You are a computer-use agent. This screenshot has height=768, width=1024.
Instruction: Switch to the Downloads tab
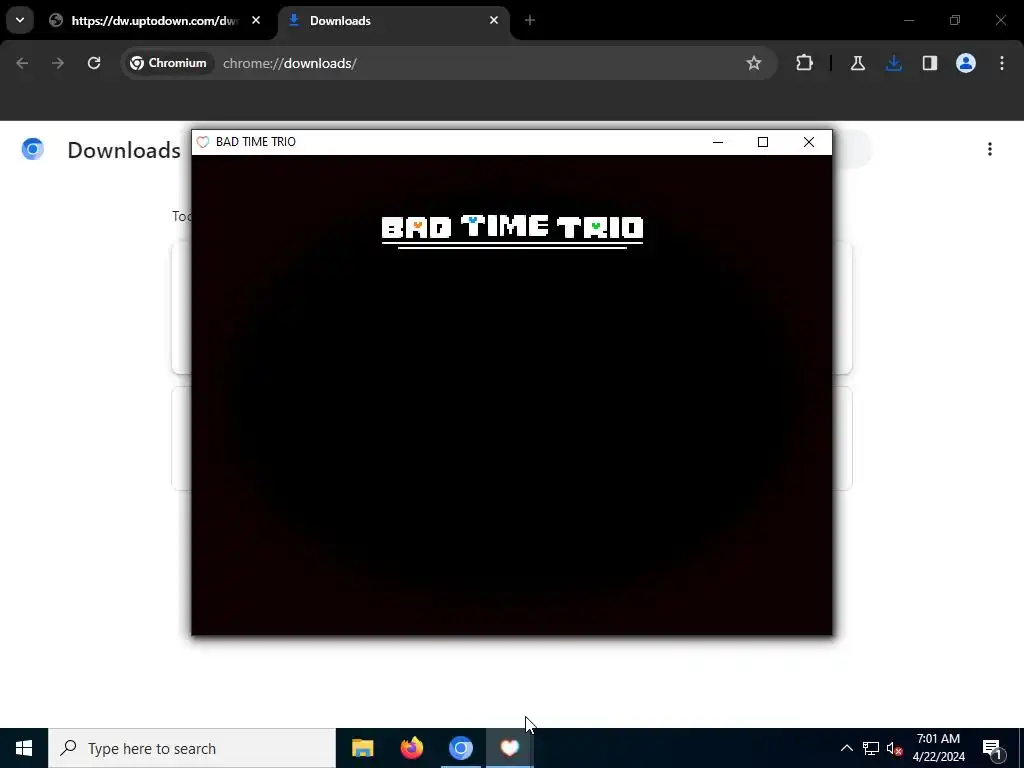click(x=394, y=21)
